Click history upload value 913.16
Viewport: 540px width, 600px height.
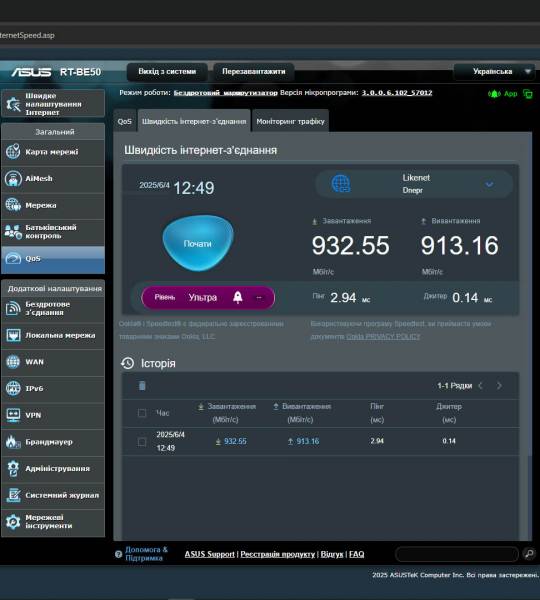click(x=307, y=441)
